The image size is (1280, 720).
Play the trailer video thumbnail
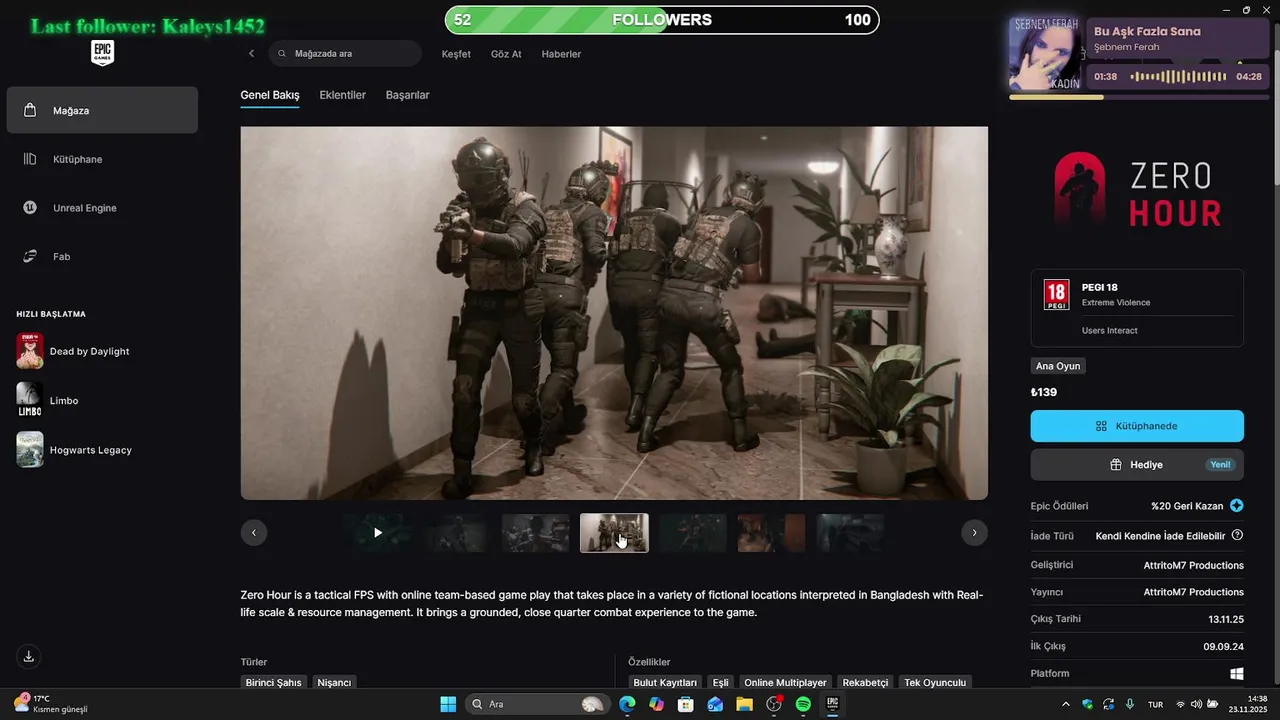pos(378,533)
